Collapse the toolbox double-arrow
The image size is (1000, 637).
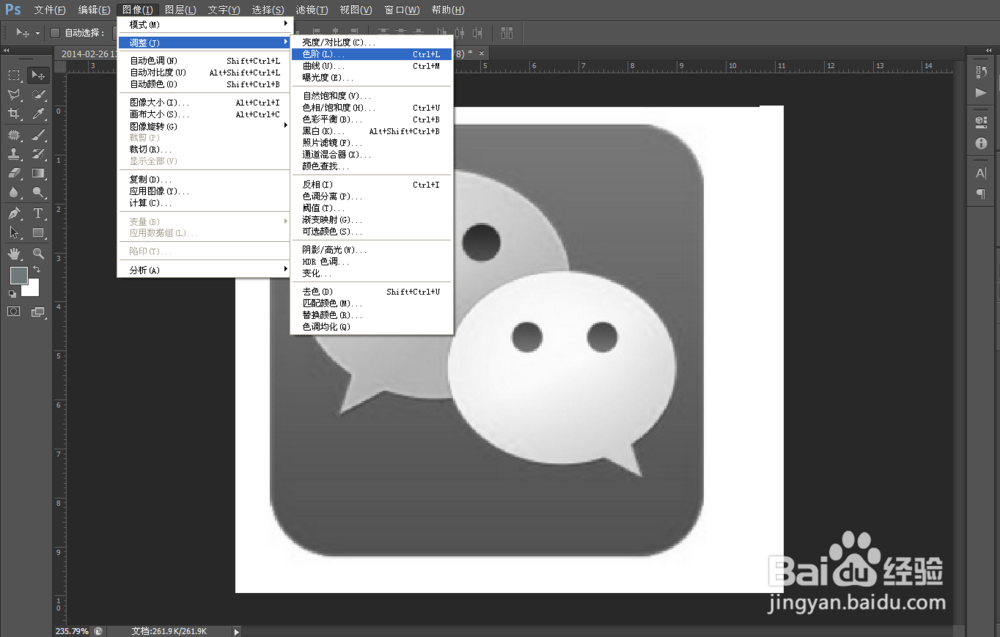point(6,50)
